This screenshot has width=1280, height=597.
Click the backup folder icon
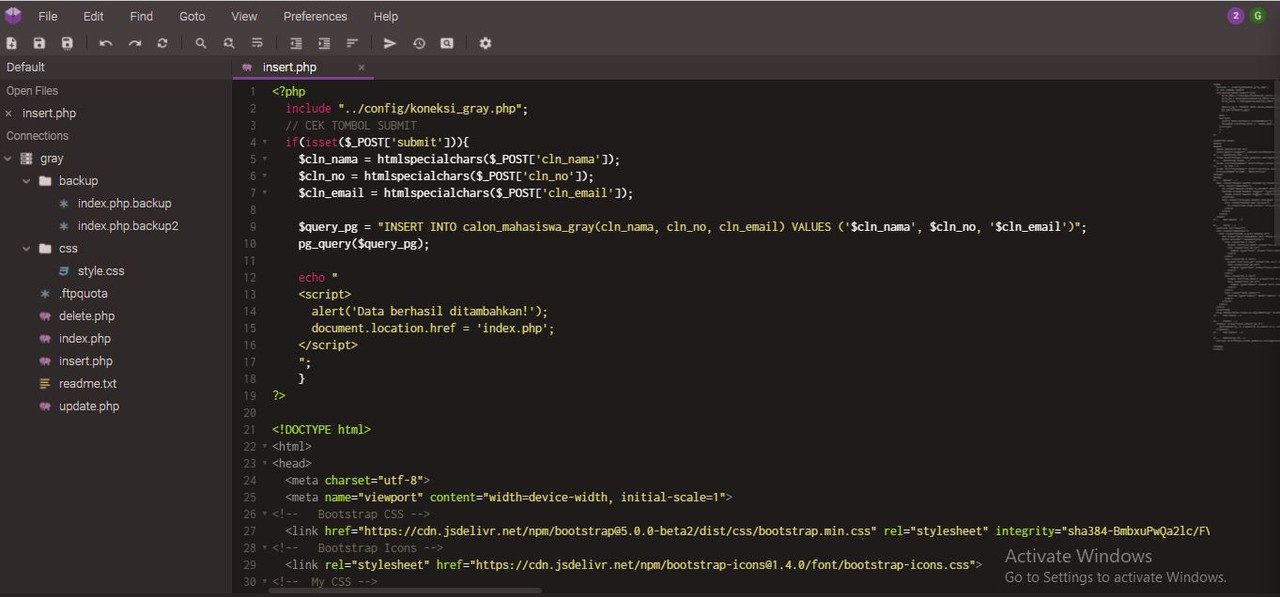[45, 181]
